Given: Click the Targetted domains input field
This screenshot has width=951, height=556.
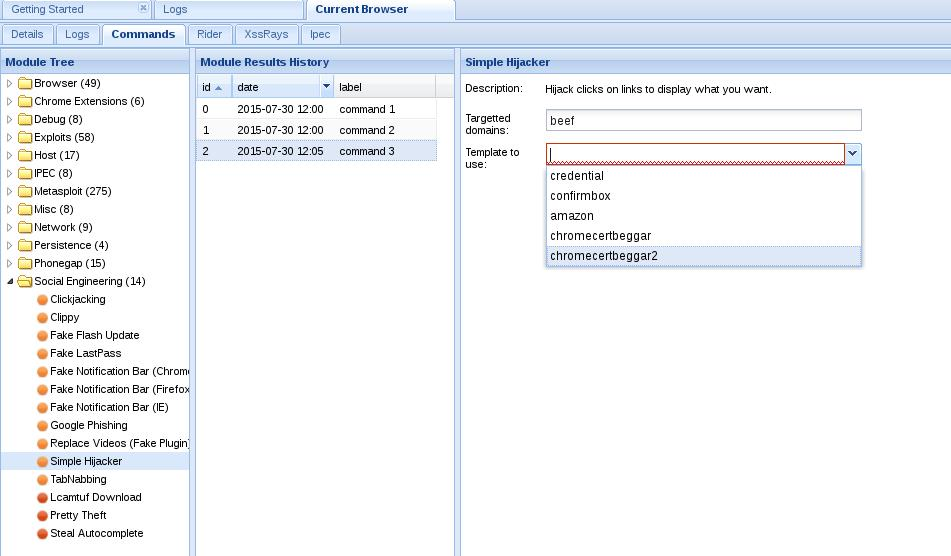Looking at the screenshot, I should 704,120.
